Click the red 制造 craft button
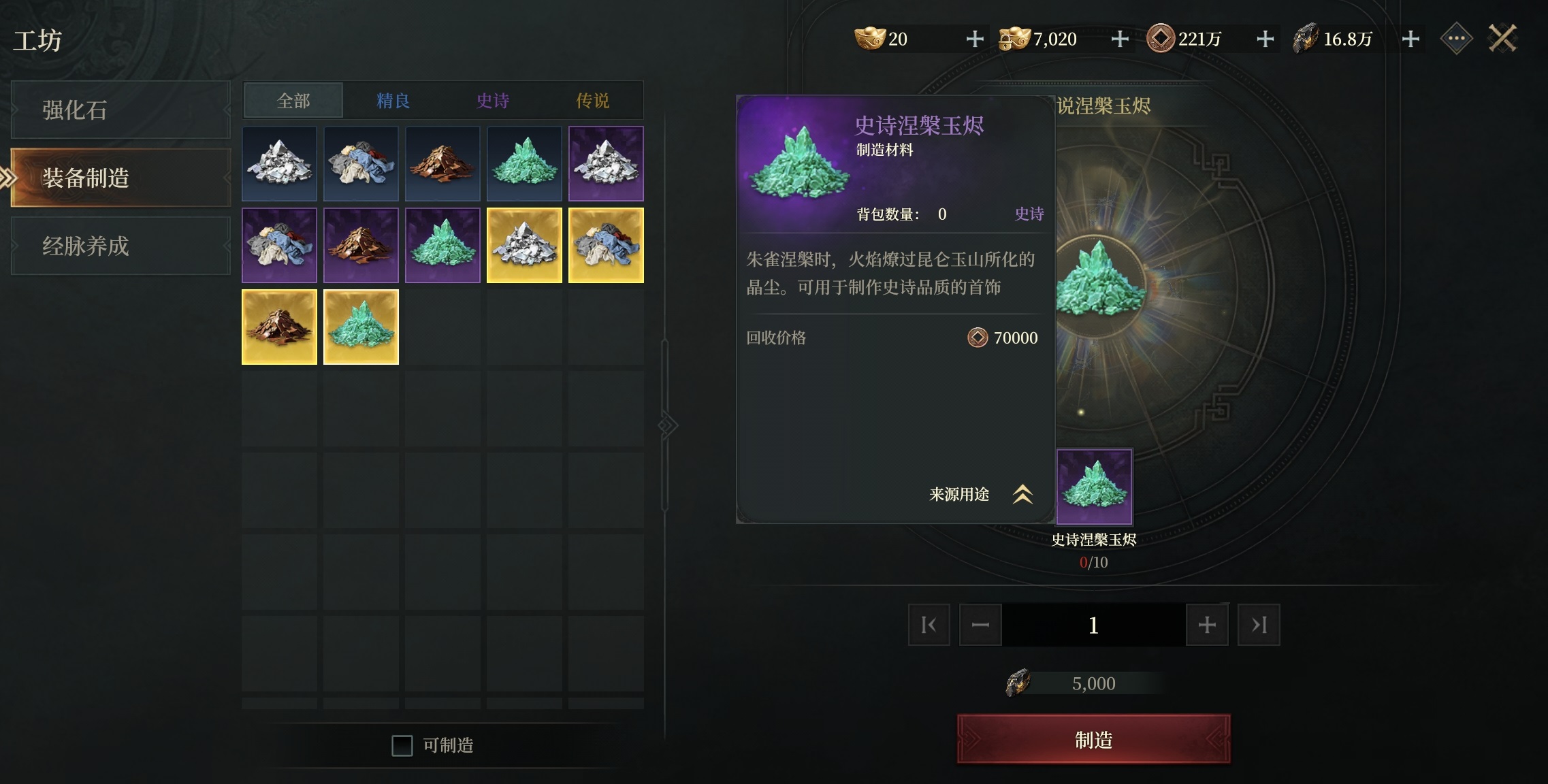Viewport: 1548px width, 784px height. [1093, 739]
